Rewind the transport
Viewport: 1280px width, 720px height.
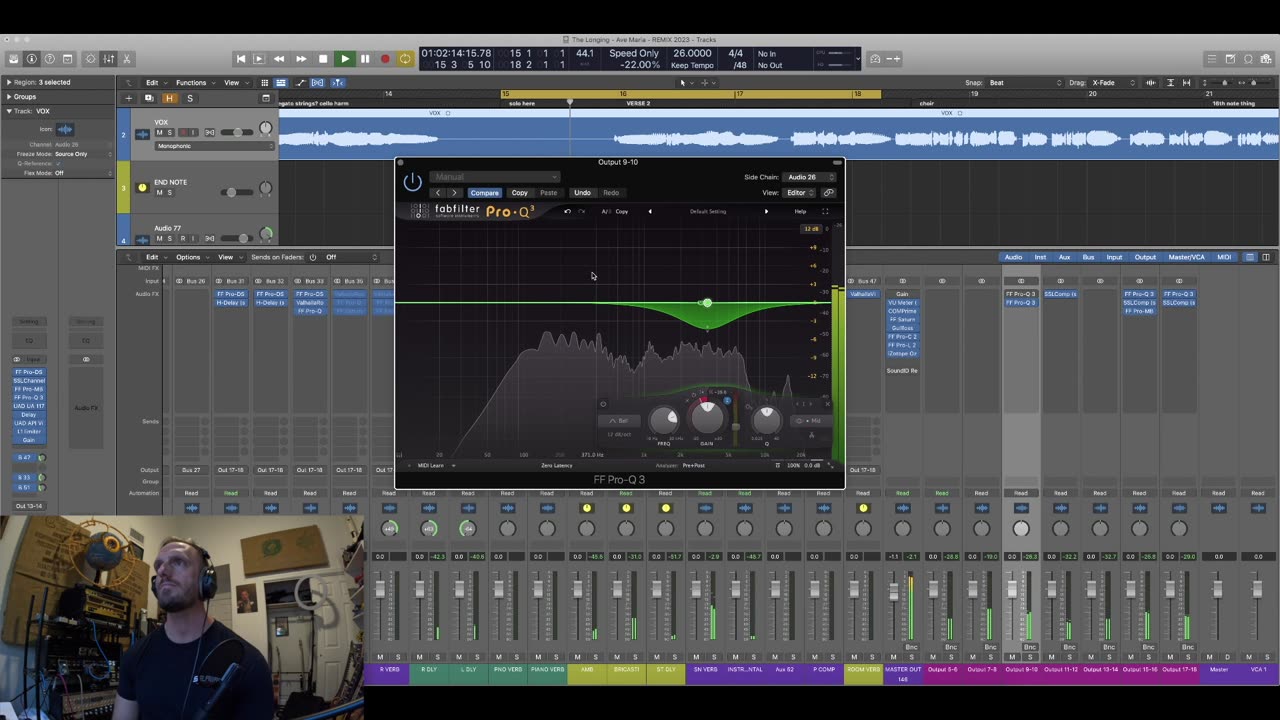click(279, 59)
